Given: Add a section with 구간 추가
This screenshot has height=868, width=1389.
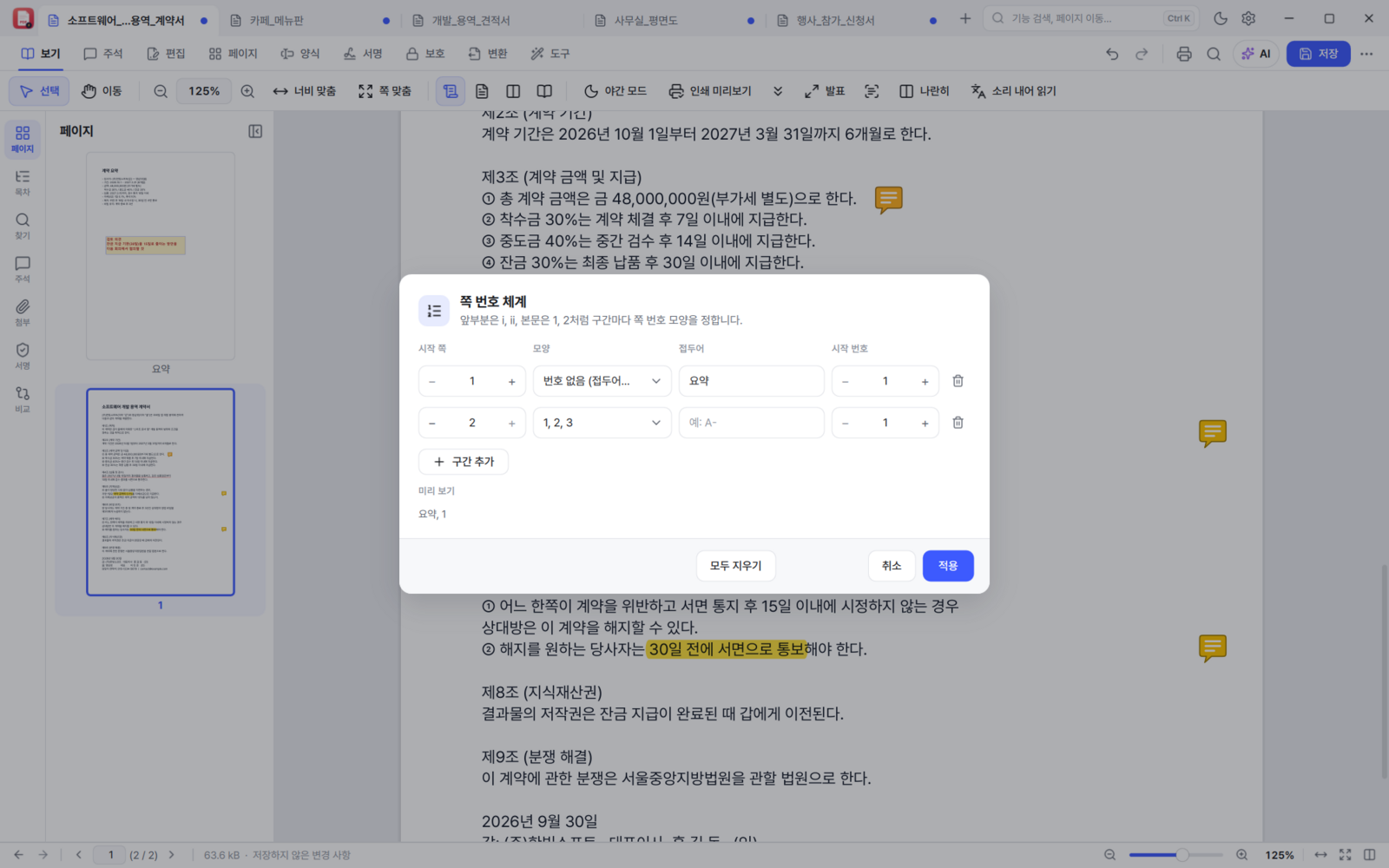Looking at the screenshot, I should point(464,462).
